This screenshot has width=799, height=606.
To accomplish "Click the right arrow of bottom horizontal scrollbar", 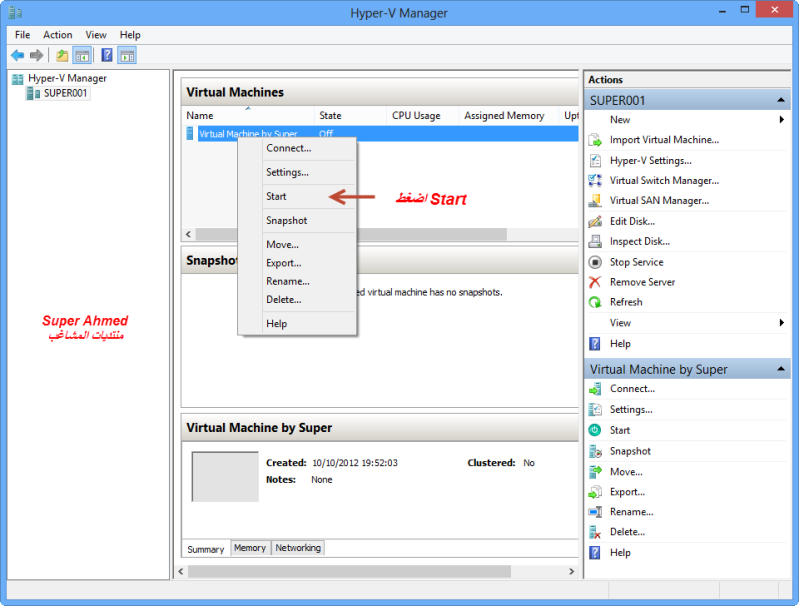I will [571, 571].
